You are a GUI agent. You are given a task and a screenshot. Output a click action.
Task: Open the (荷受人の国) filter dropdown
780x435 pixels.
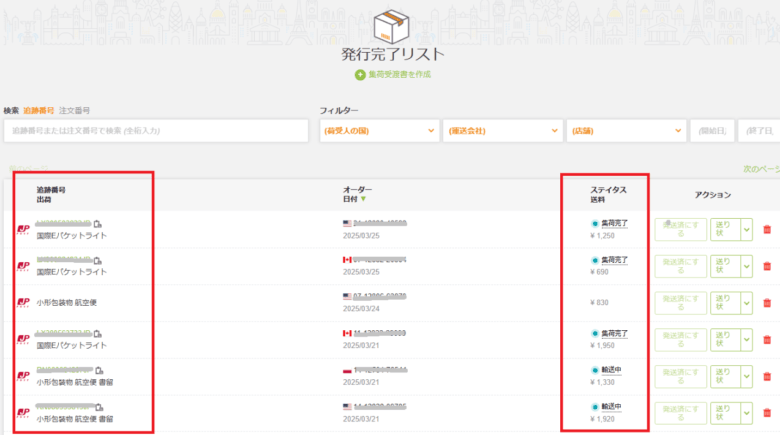[x=379, y=131]
